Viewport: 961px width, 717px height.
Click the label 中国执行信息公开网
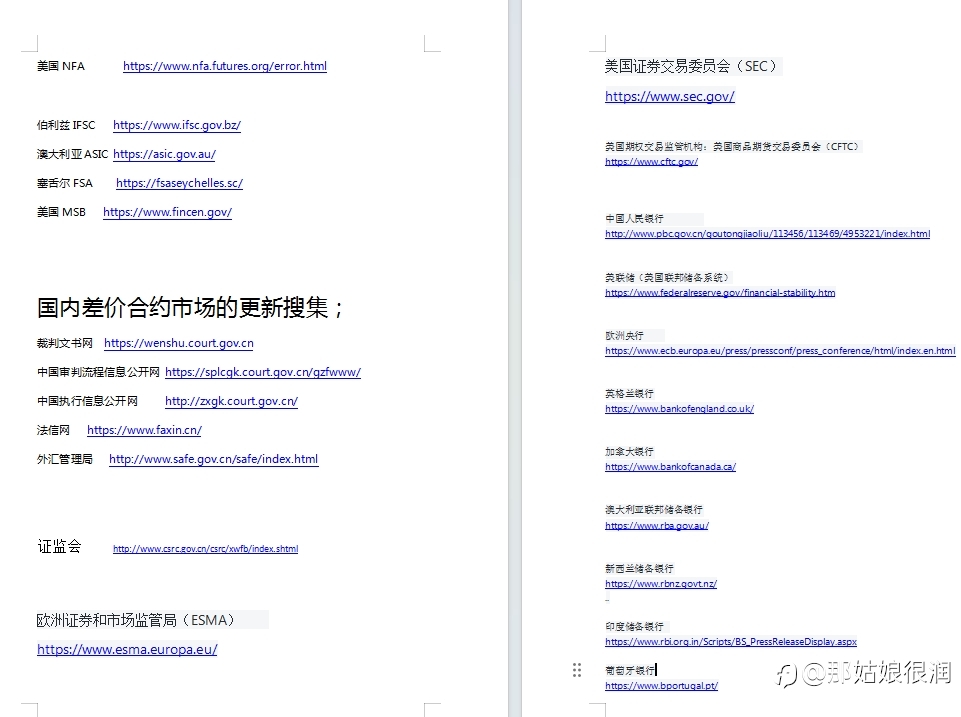pyautogui.click(x=88, y=401)
